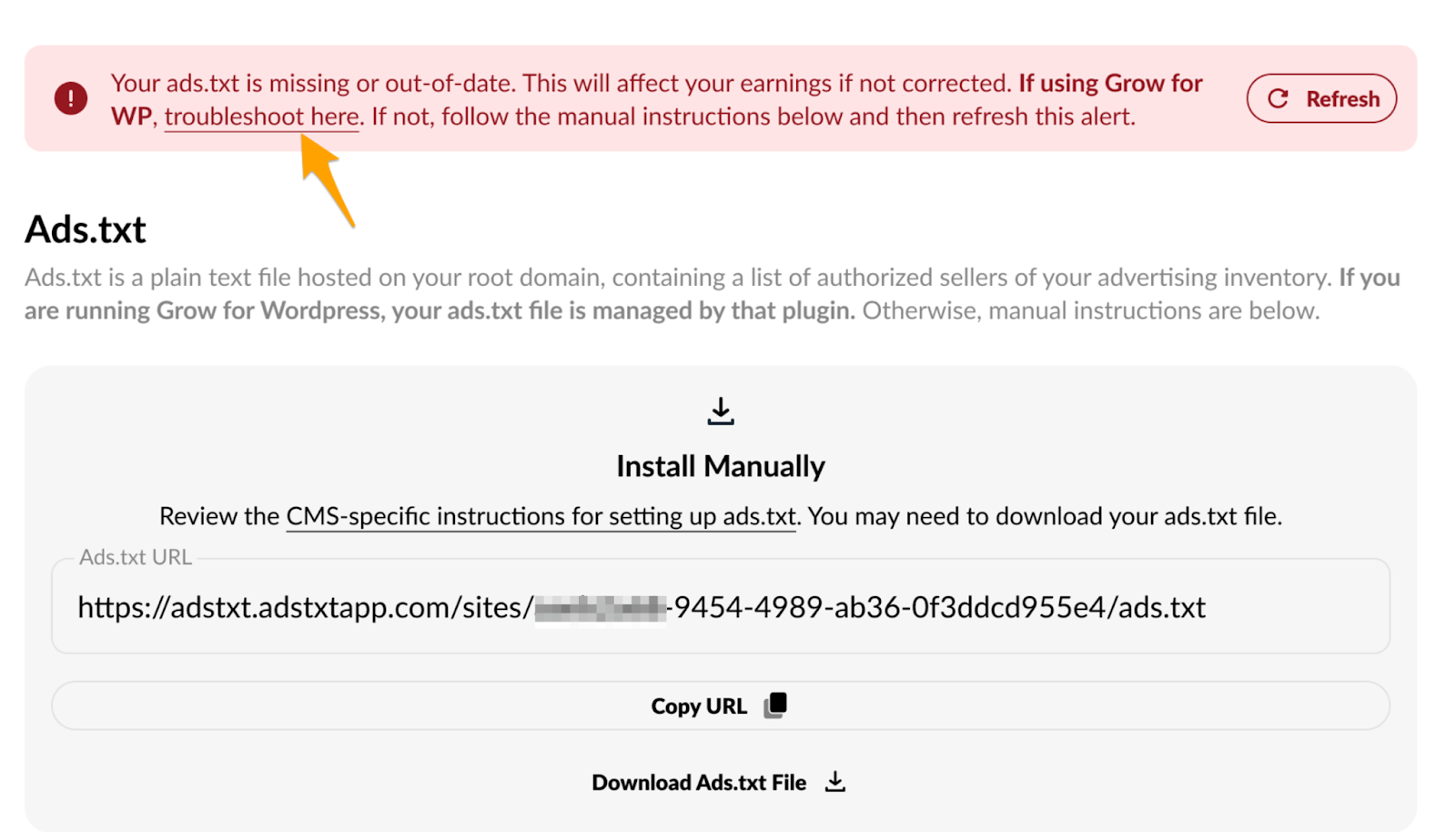Click the download icon beside Download Ads.txt File
The width and height of the screenshot is (1456, 832).
click(x=835, y=781)
